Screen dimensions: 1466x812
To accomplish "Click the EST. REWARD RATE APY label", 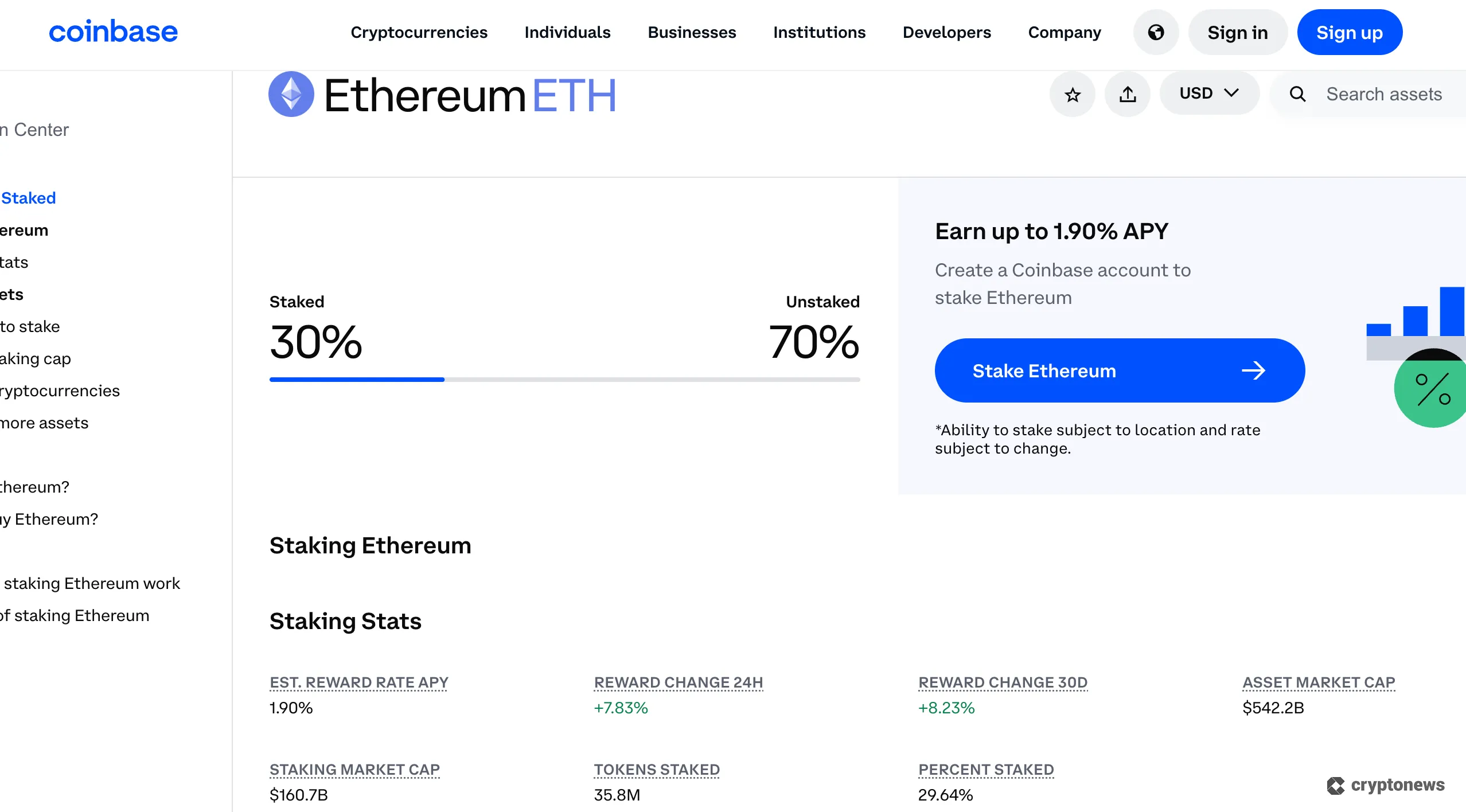I will click(x=358, y=683).
